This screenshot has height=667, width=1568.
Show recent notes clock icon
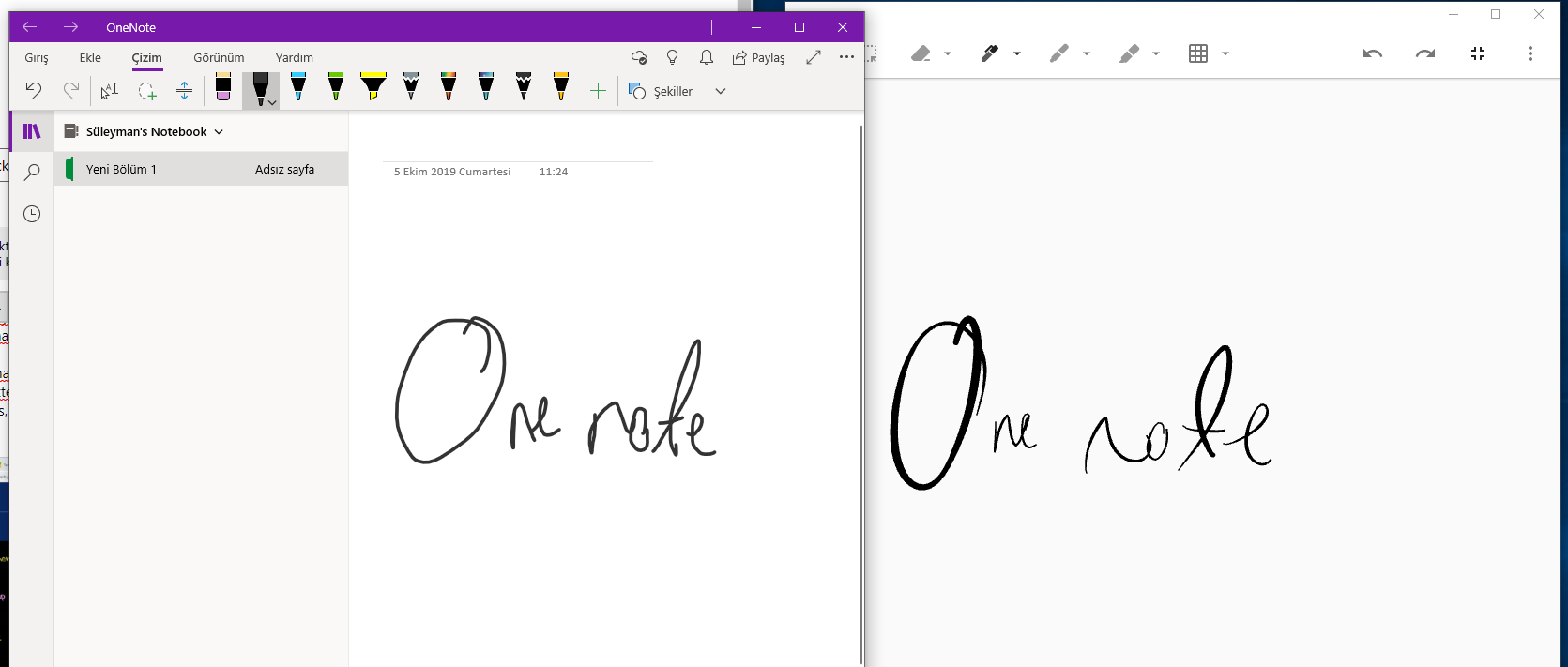(x=32, y=214)
